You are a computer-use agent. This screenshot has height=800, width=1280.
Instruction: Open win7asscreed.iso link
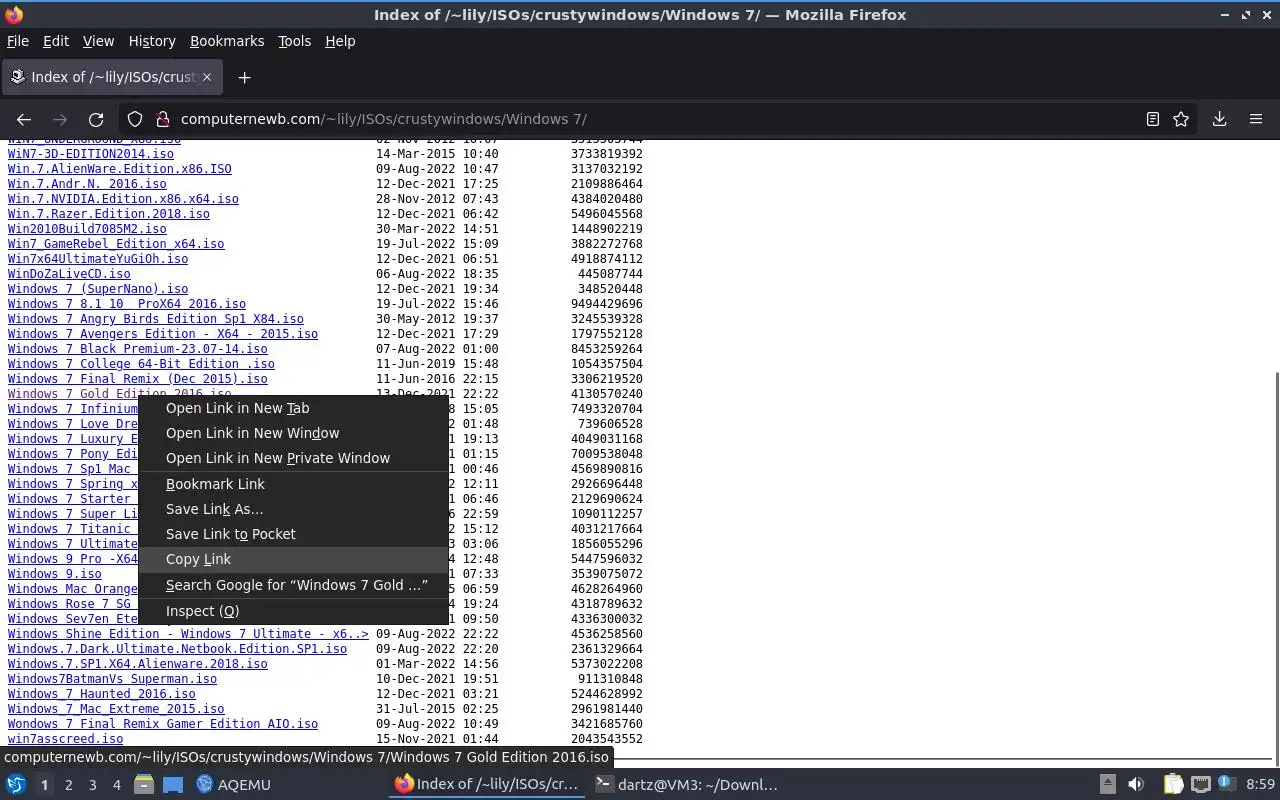pyautogui.click(x=66, y=739)
